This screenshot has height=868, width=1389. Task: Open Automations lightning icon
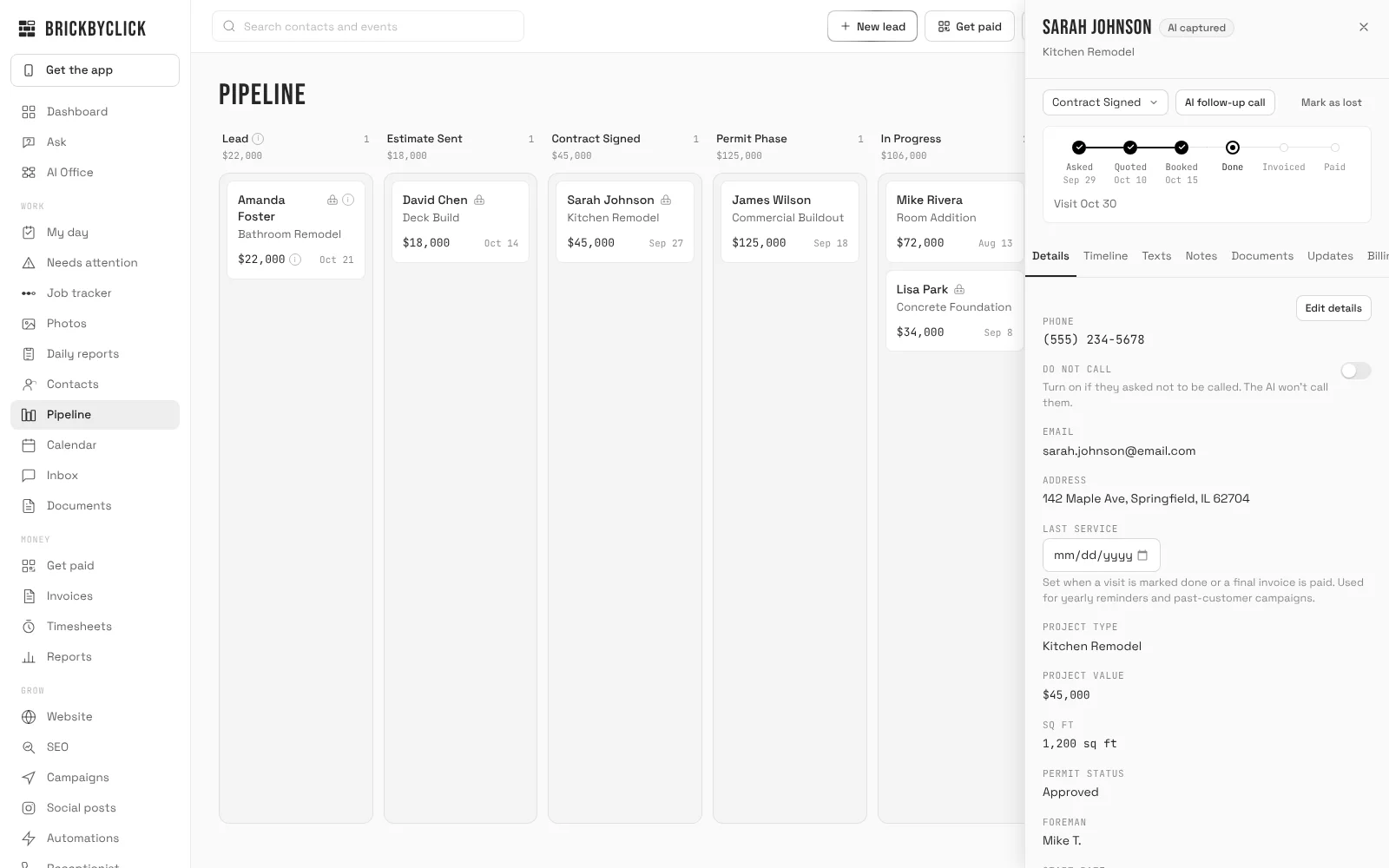(x=29, y=838)
